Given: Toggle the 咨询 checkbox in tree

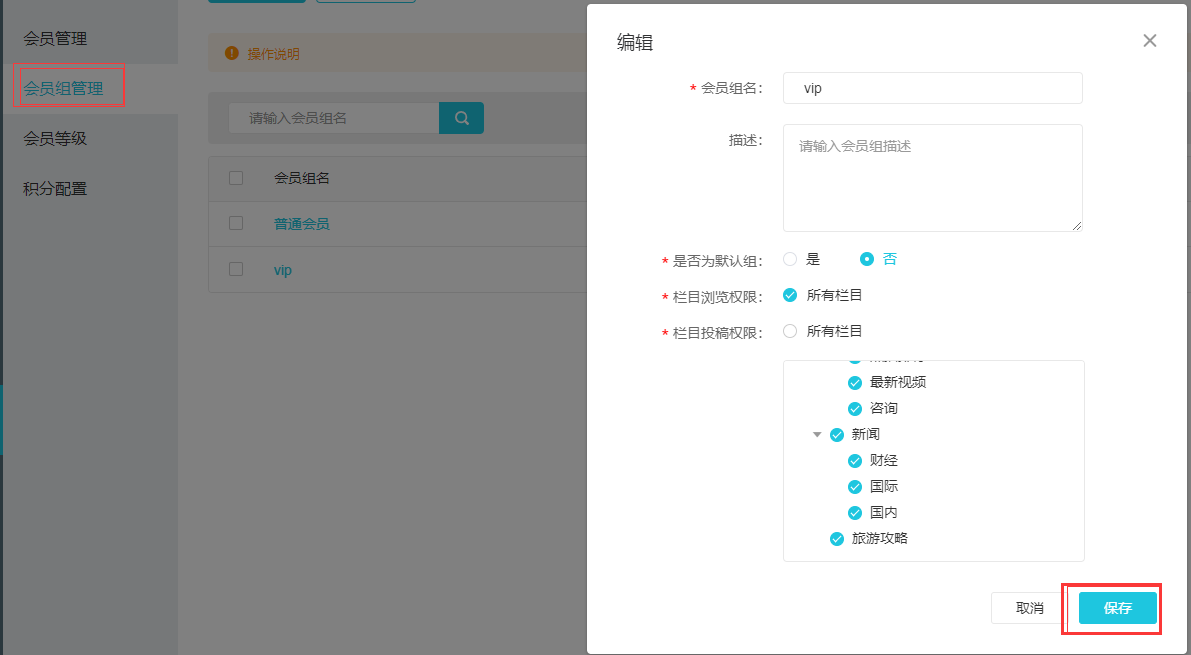Looking at the screenshot, I should click(855, 409).
